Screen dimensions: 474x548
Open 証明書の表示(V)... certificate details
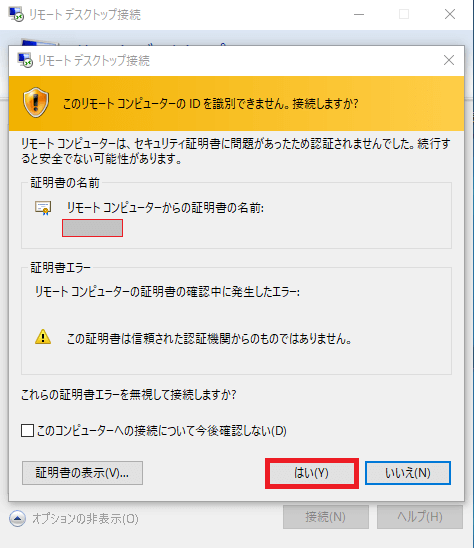(82, 473)
